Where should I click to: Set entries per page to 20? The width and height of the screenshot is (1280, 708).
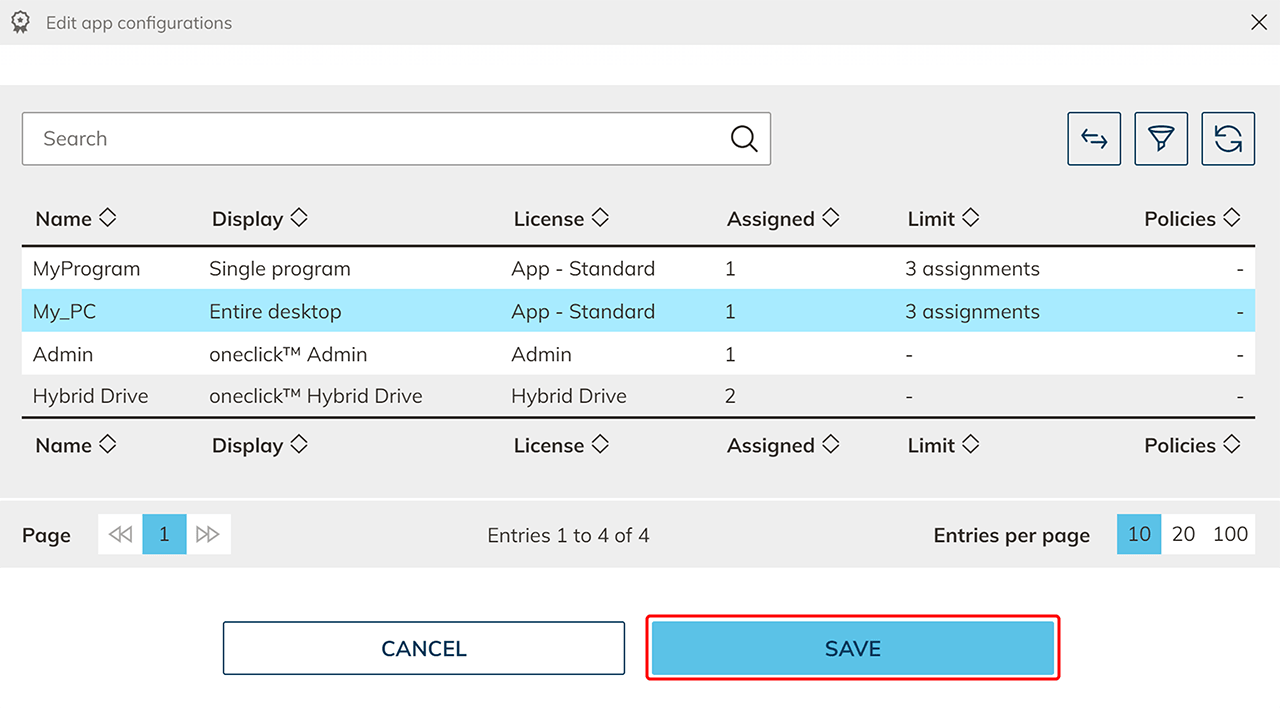click(x=1183, y=535)
